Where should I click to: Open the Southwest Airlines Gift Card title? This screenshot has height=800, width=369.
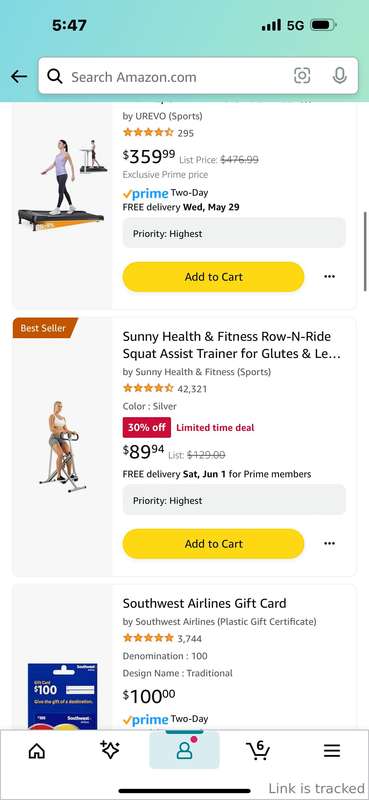pos(204,603)
